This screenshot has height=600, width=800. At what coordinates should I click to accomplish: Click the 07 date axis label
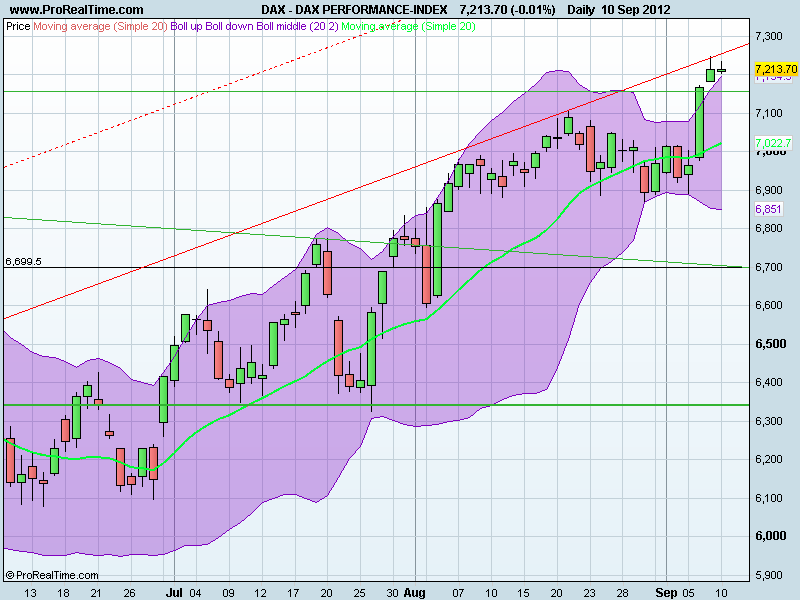click(x=458, y=593)
